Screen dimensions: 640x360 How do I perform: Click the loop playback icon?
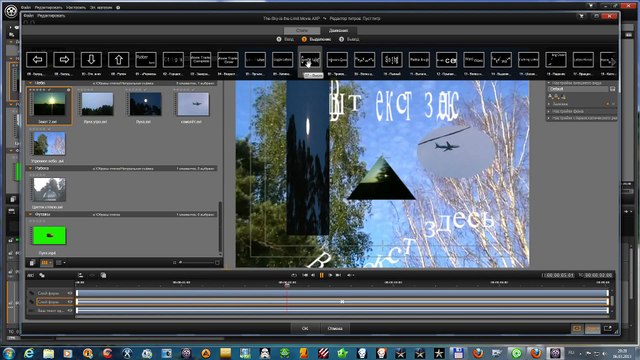(x=294, y=275)
